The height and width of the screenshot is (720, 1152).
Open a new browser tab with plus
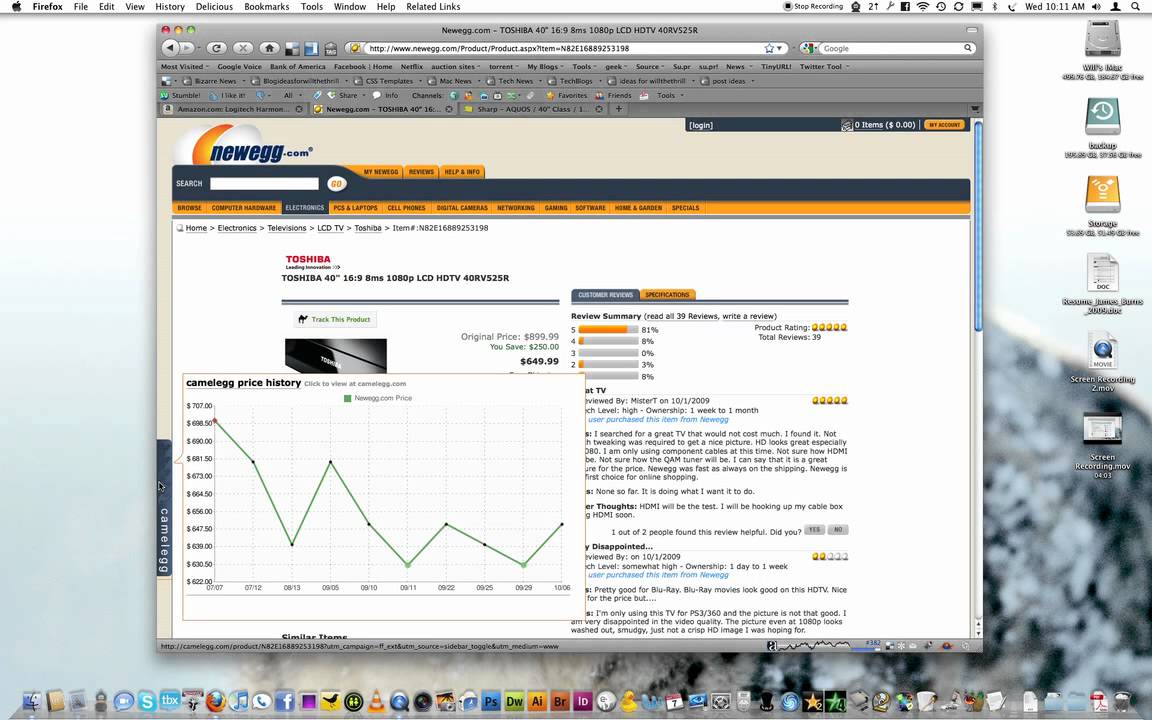(619, 109)
